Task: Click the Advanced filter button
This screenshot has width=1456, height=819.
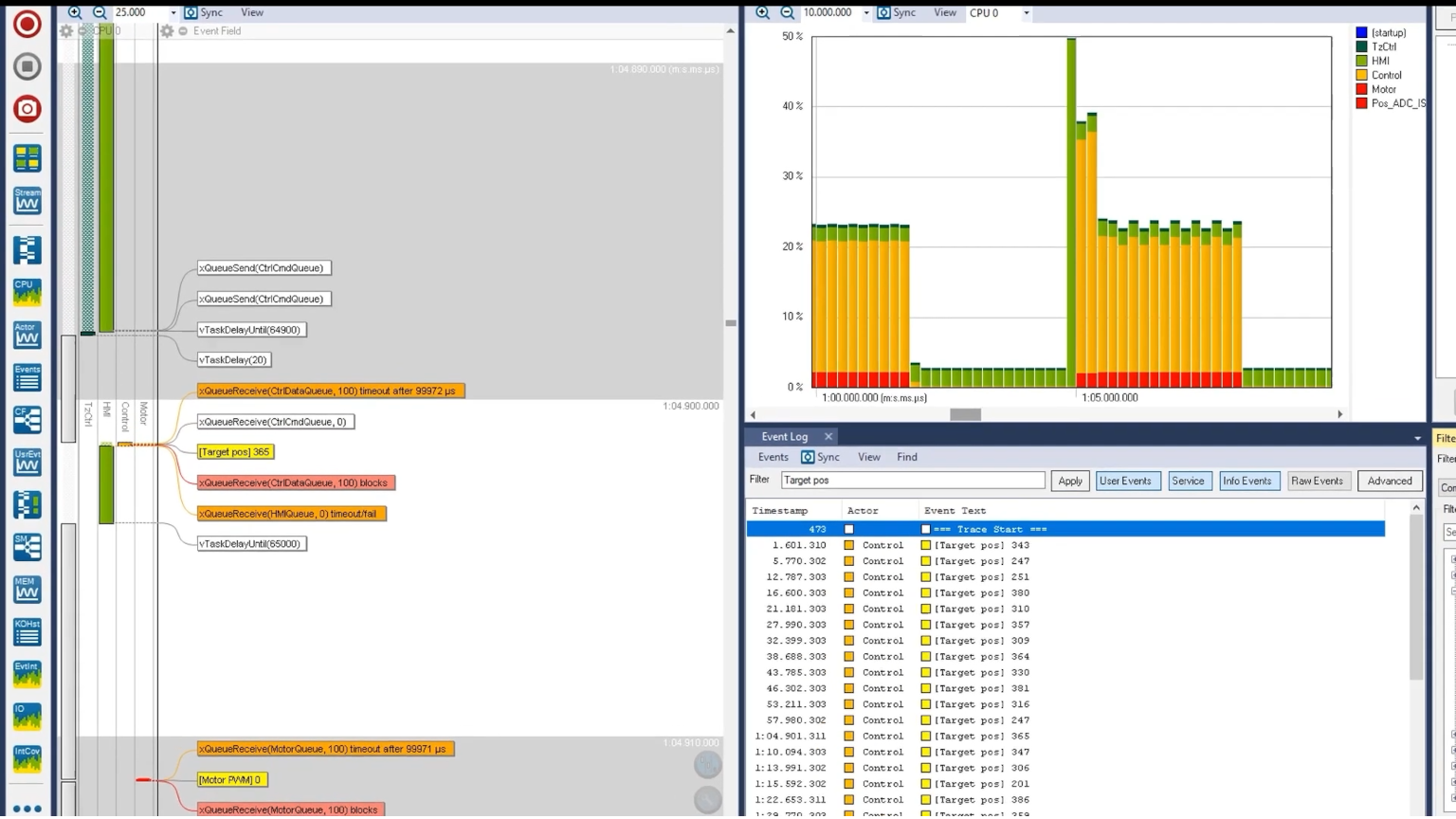Action: (x=1389, y=482)
